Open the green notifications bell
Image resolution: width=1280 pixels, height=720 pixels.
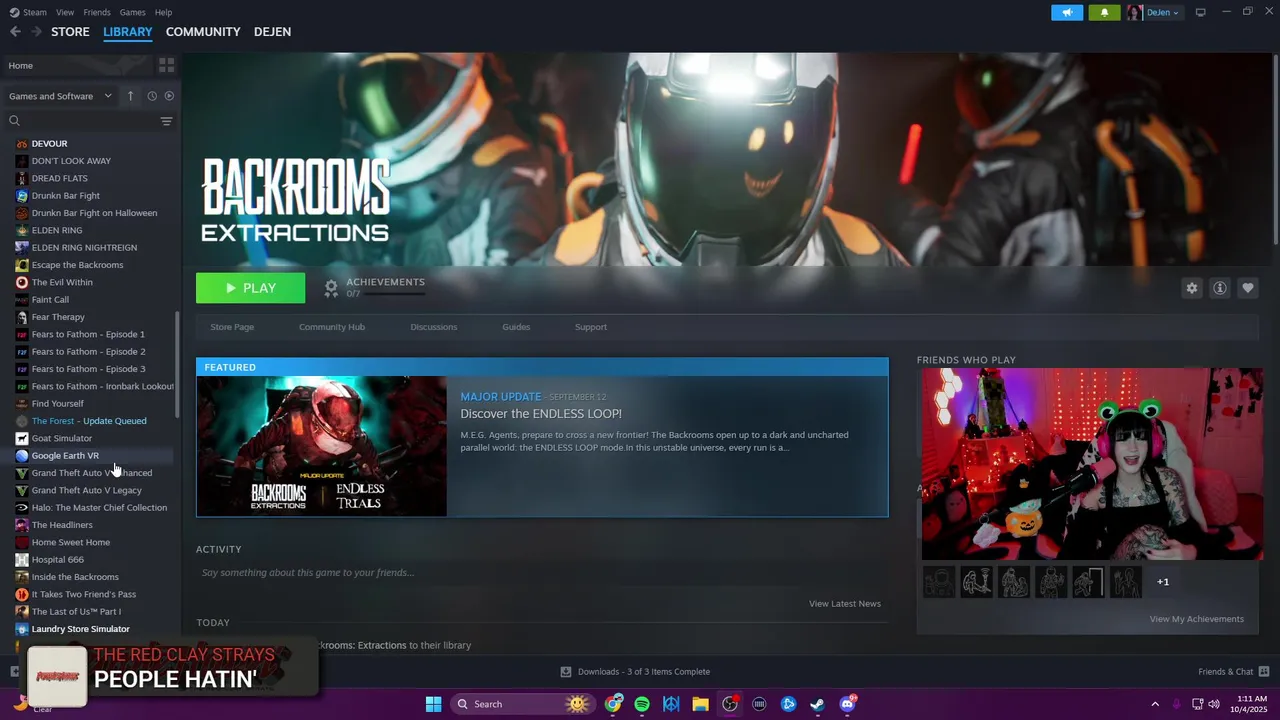(x=1104, y=12)
